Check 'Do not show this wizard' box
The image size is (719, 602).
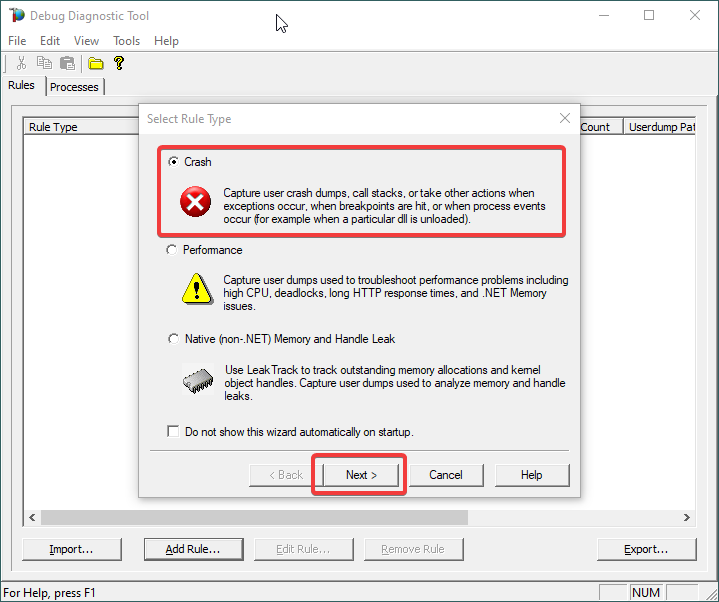click(x=174, y=432)
